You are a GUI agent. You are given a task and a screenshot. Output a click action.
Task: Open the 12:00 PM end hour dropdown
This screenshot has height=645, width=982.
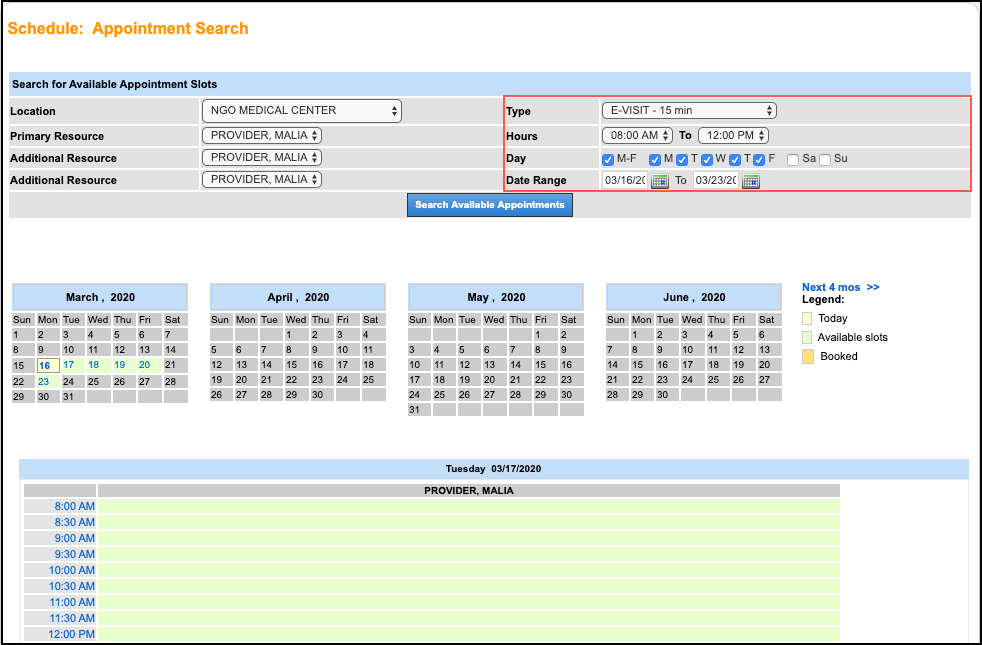(733, 135)
